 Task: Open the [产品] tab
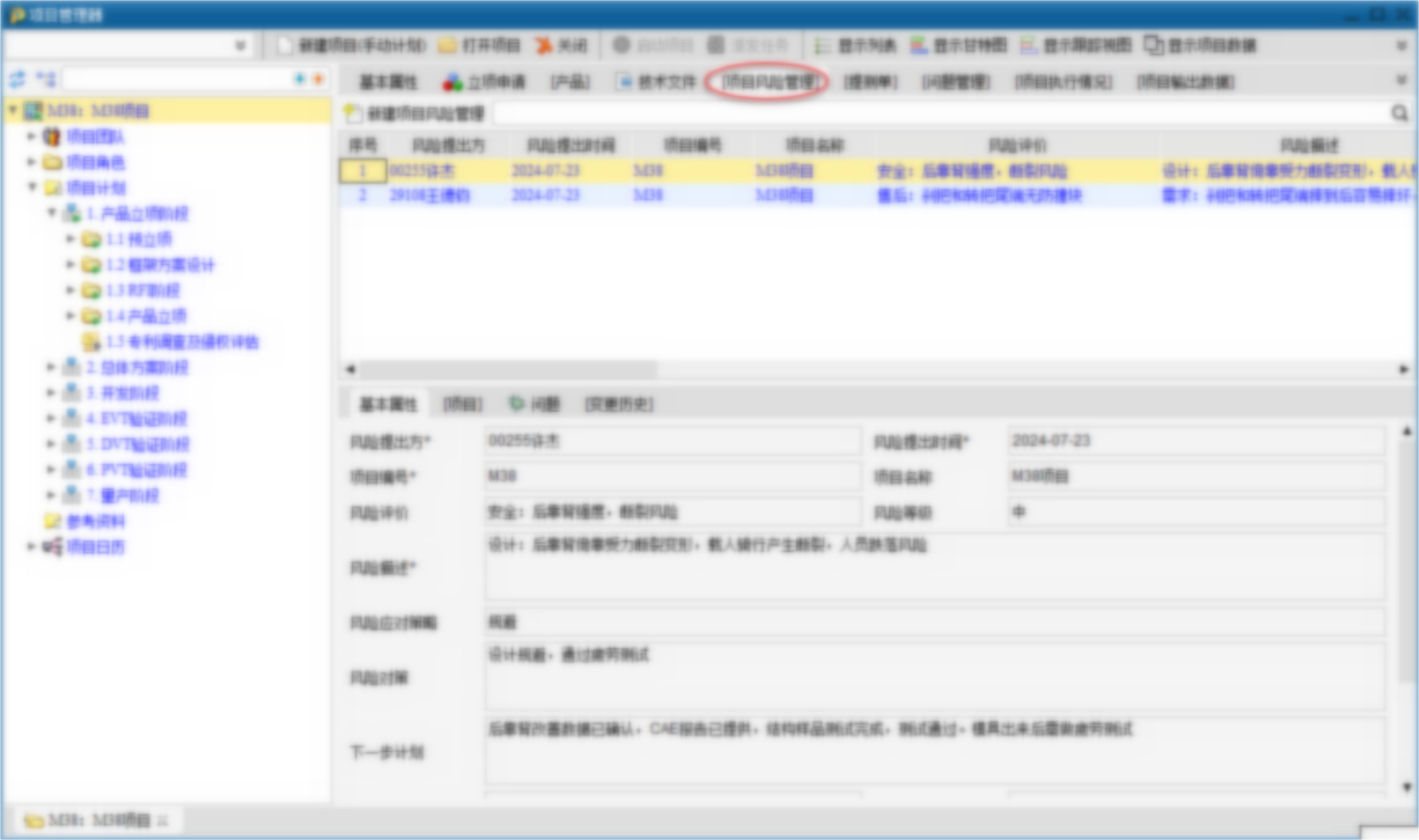click(570, 82)
